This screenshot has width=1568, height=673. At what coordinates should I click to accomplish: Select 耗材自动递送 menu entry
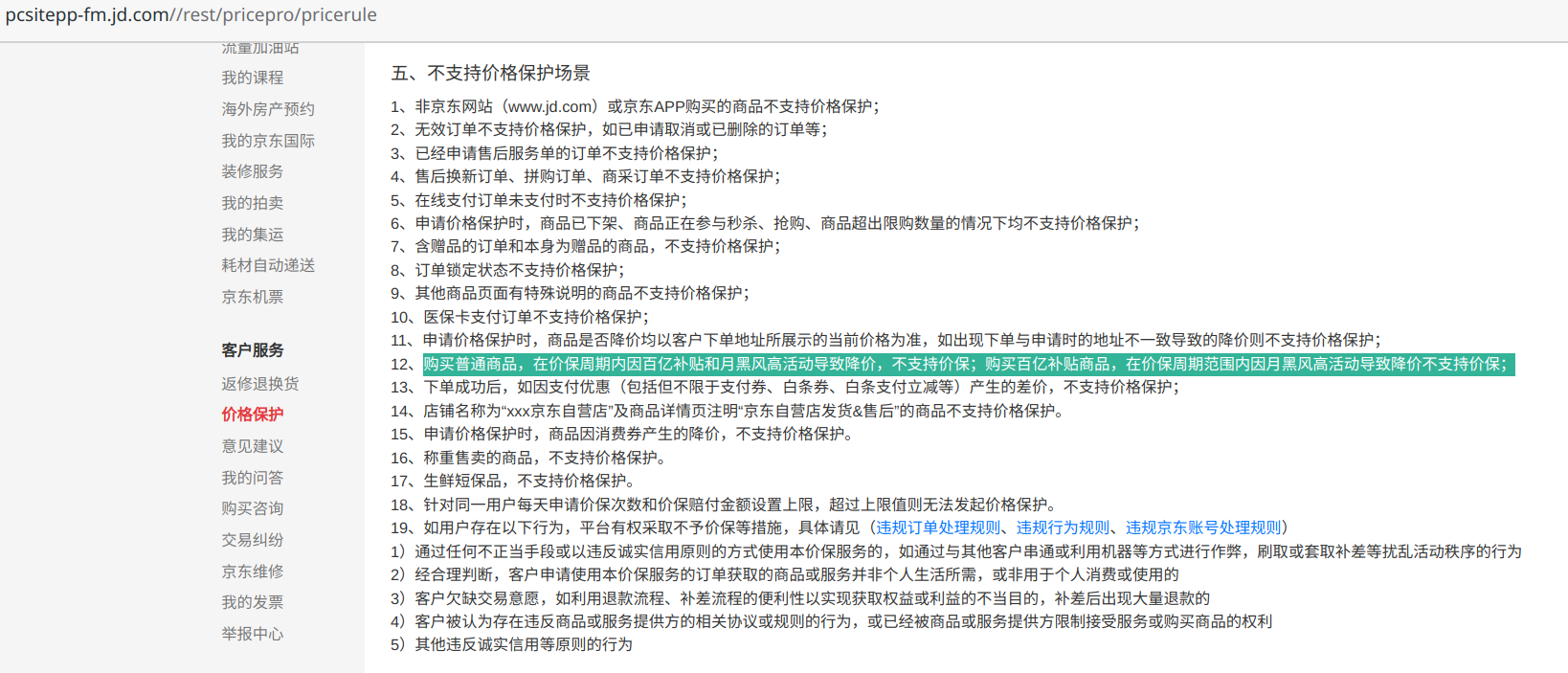click(x=267, y=265)
